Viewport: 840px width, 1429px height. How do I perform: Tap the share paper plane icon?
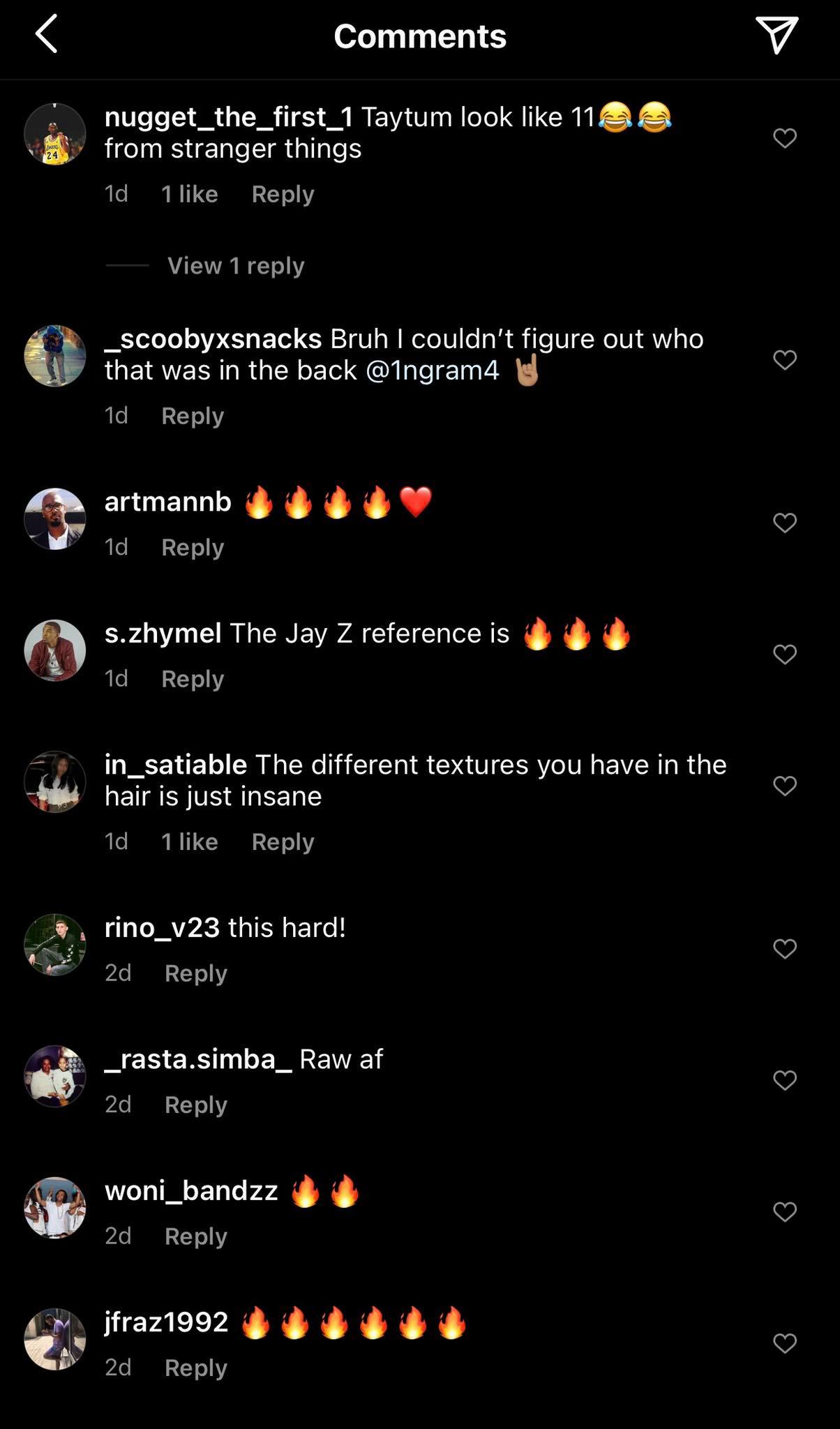(x=776, y=35)
